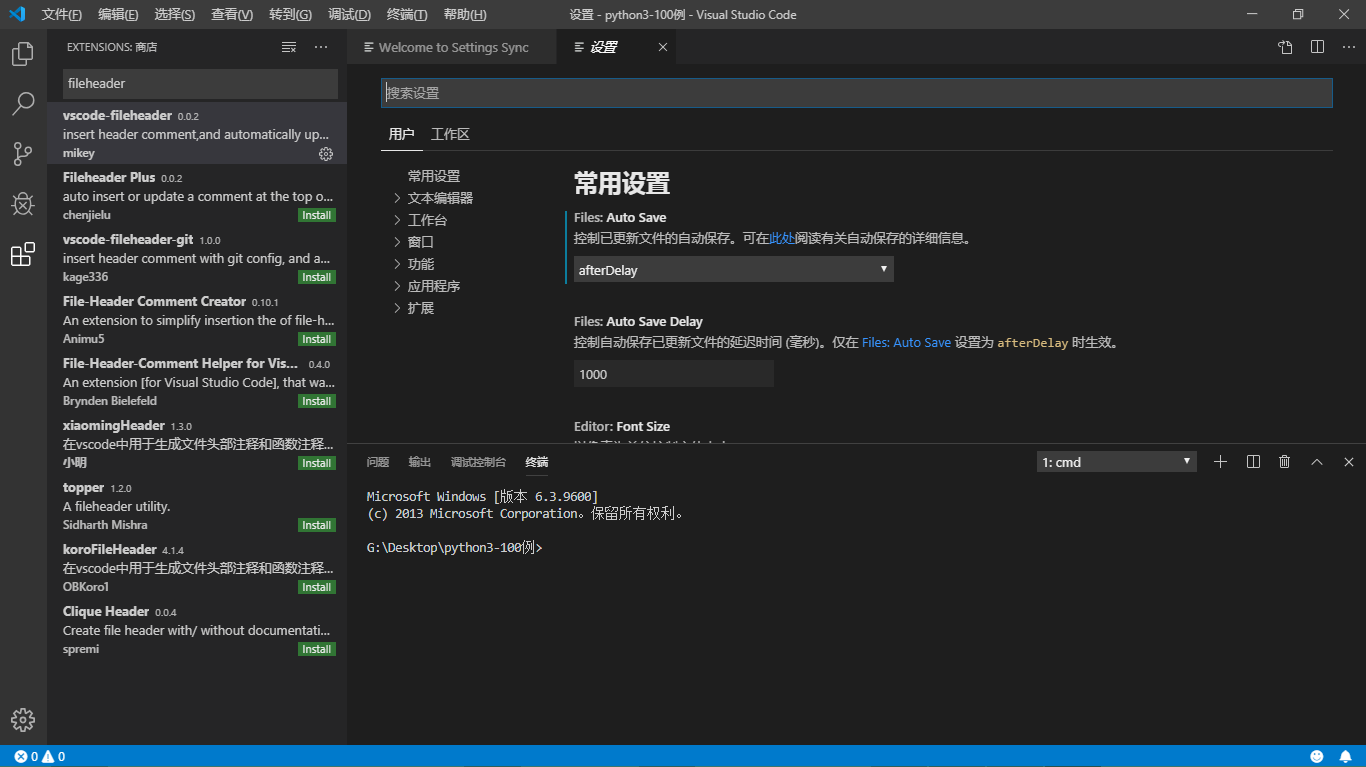
Task: Switch to the 工作区 settings tab
Action: point(450,133)
